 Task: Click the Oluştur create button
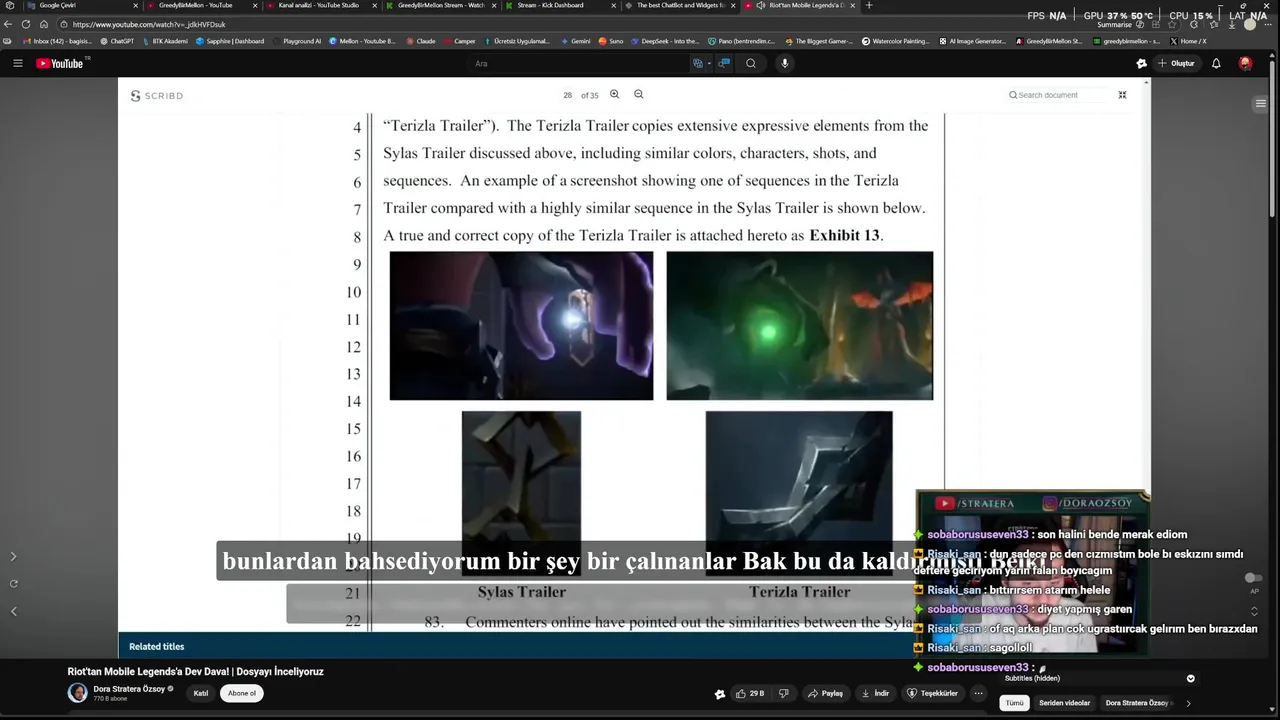(x=1177, y=63)
